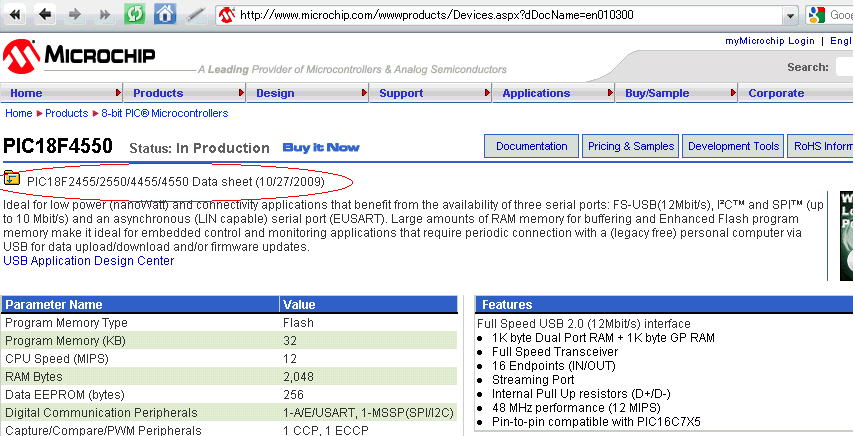The height and width of the screenshot is (436, 855).
Task: Click the Status: In Production text
Action: (199, 148)
